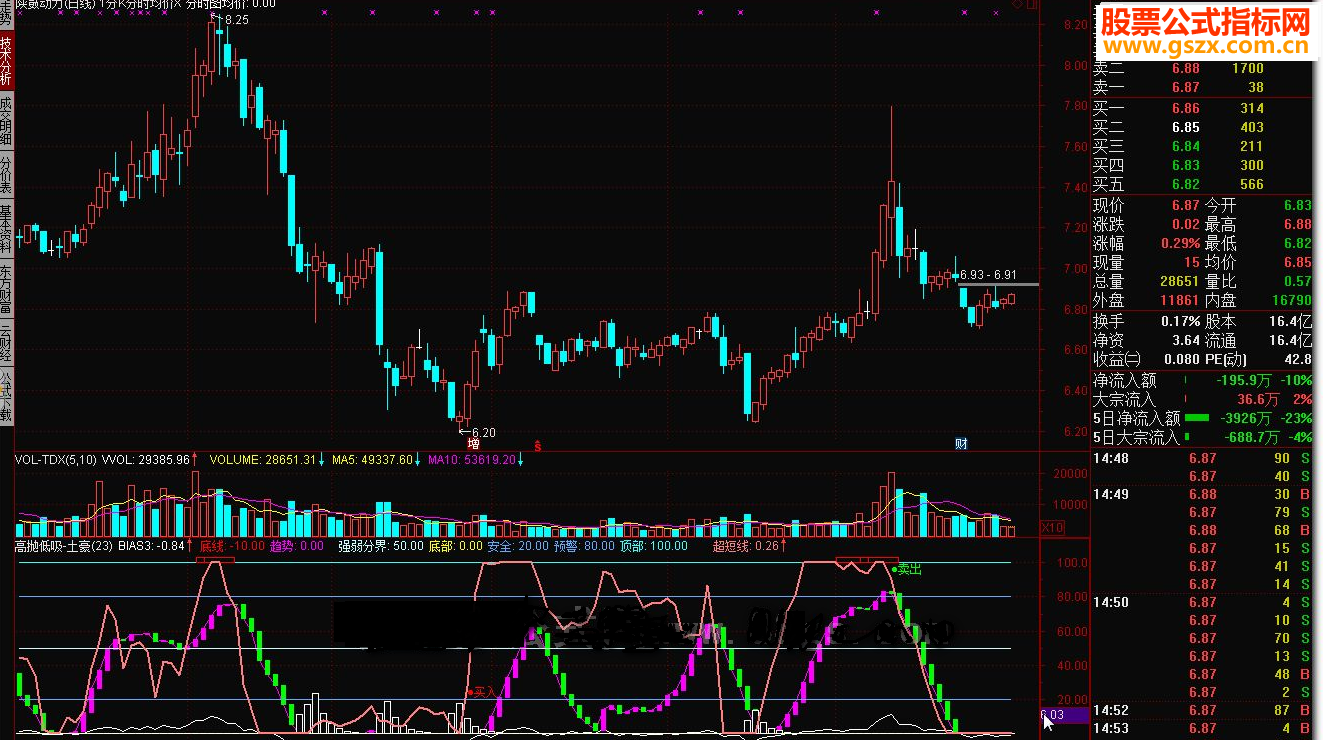
Task: Click the 净流入额 -195.9万 row
Action: coord(1201,380)
